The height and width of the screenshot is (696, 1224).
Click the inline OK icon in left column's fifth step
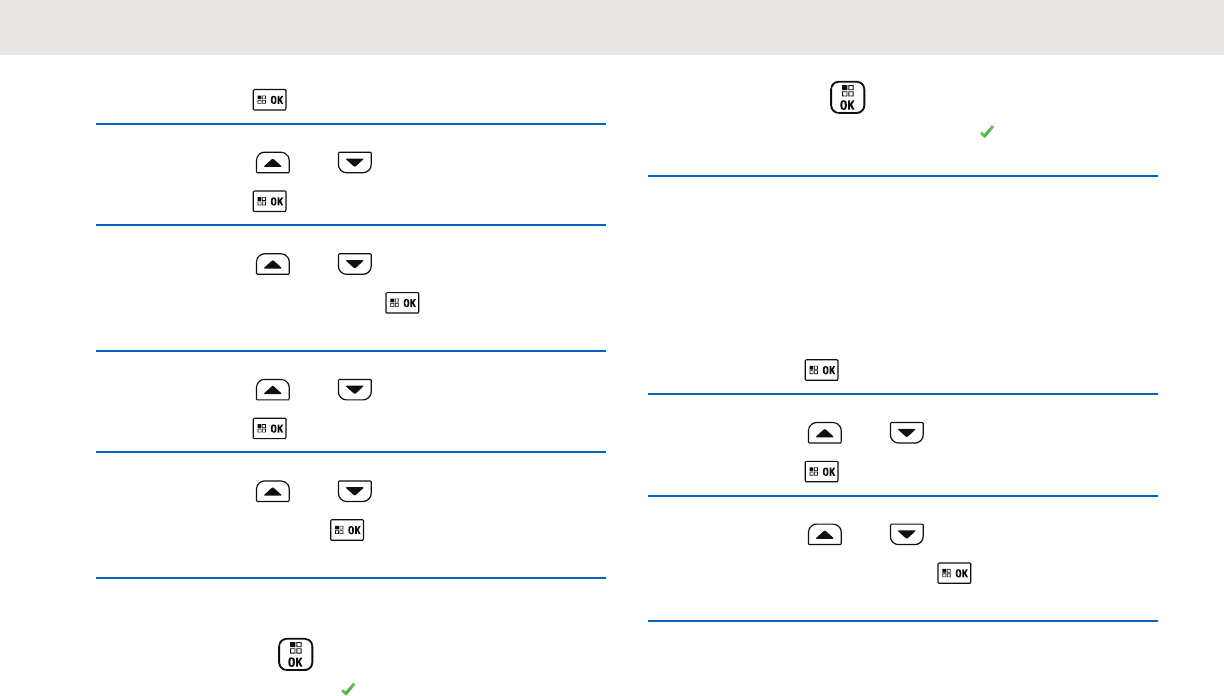(347, 528)
